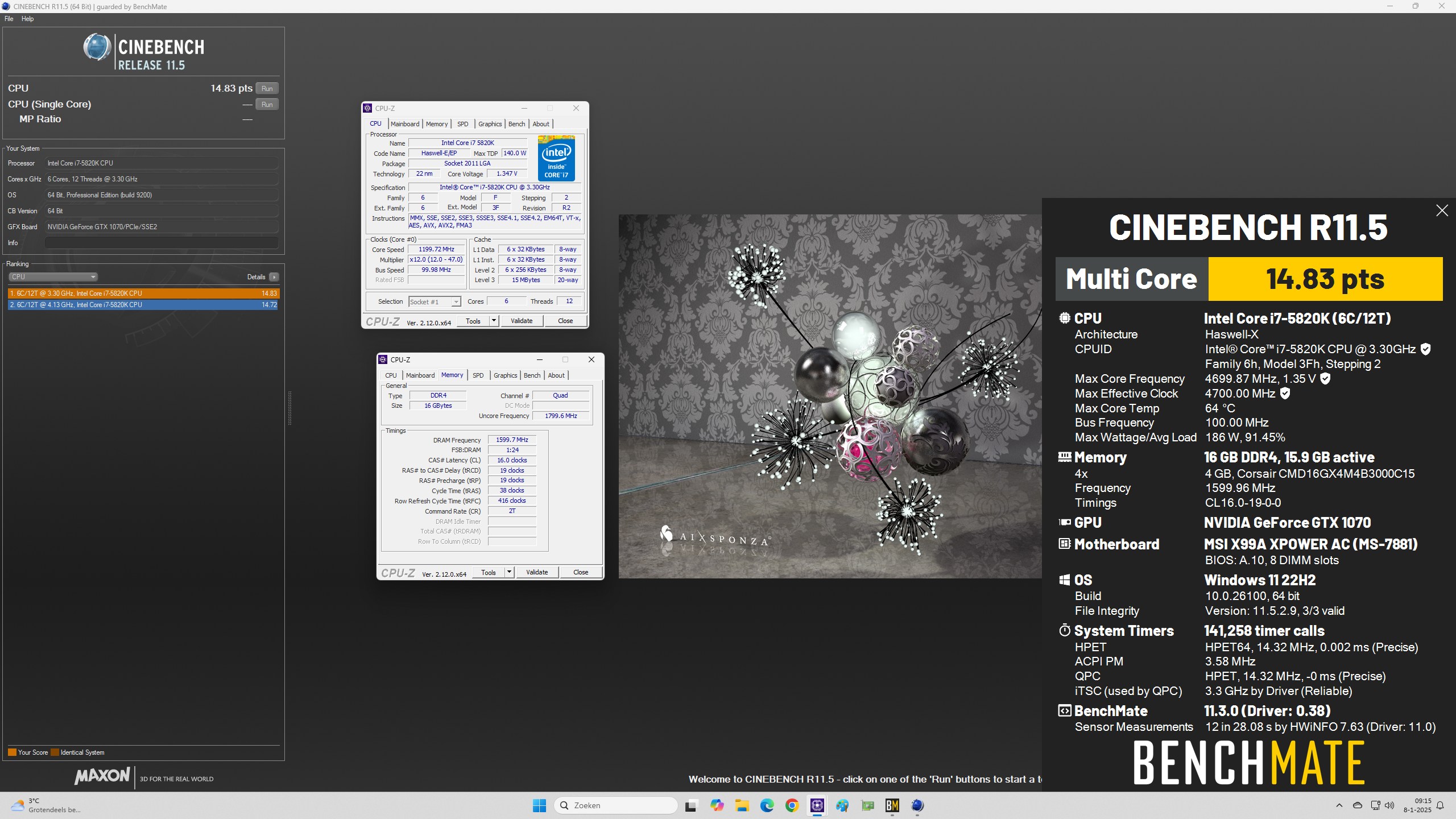This screenshot has height=819, width=1456.
Task: Click Tools button in CPU-Z Memory window
Action: 489,572
